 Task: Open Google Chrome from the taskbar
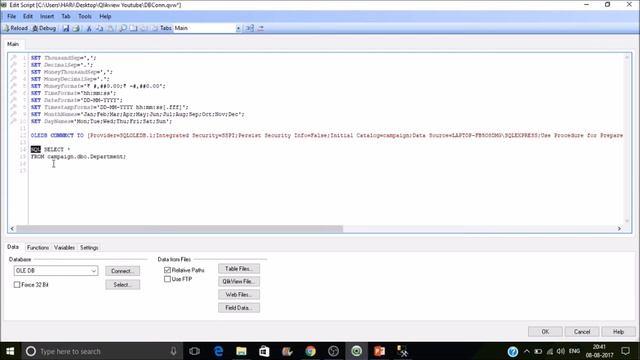tap(310, 351)
